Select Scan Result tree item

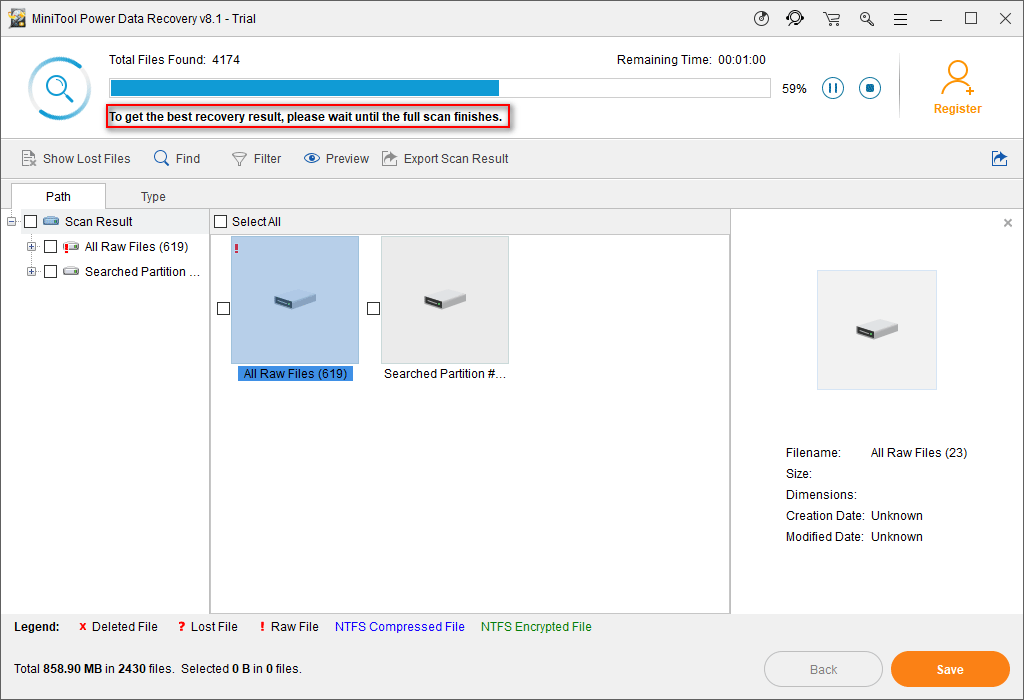(99, 222)
